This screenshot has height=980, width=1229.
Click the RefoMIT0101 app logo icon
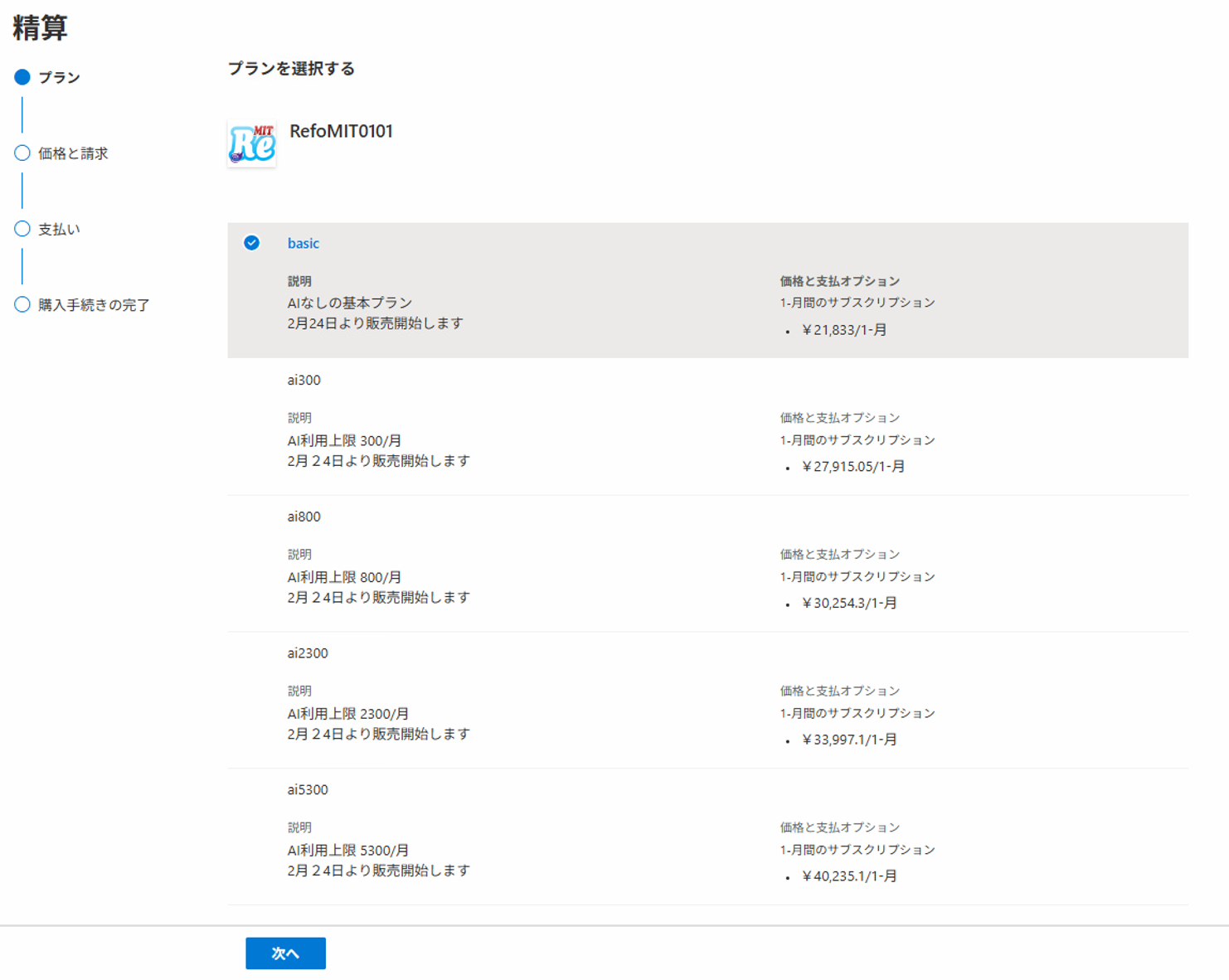tap(251, 143)
